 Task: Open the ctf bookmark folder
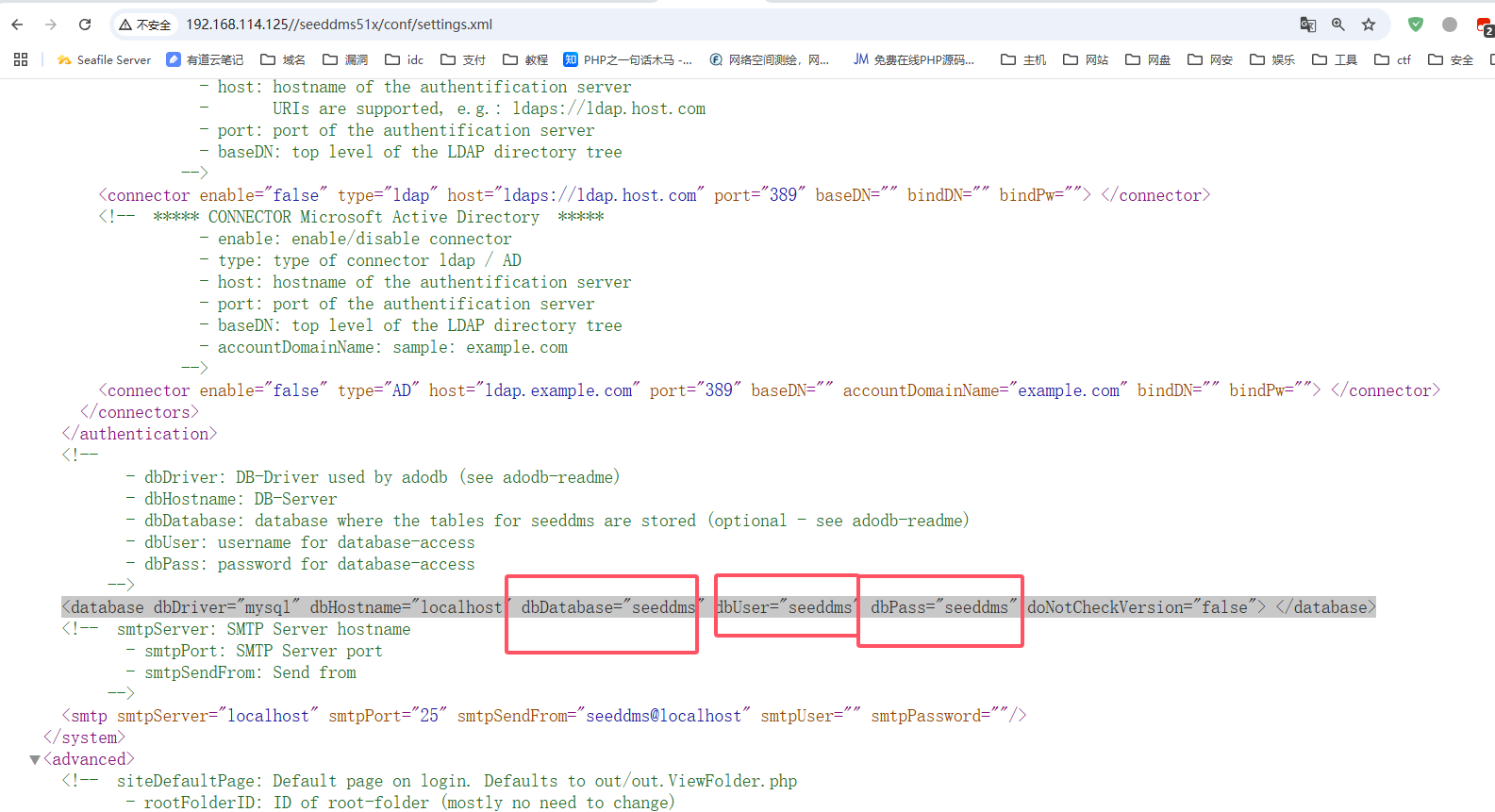pyautogui.click(x=1392, y=59)
